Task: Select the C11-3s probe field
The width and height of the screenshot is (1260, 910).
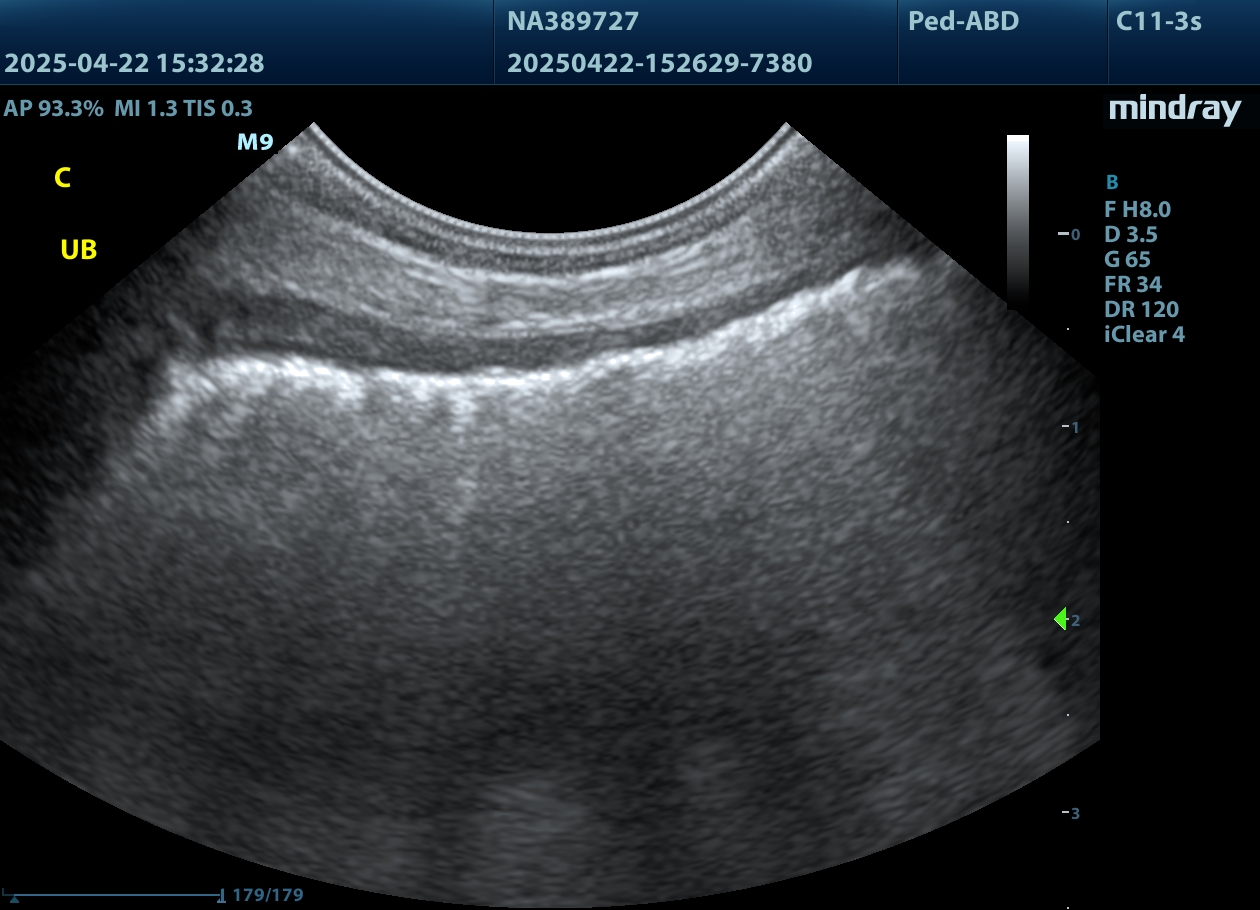Action: click(x=1158, y=21)
